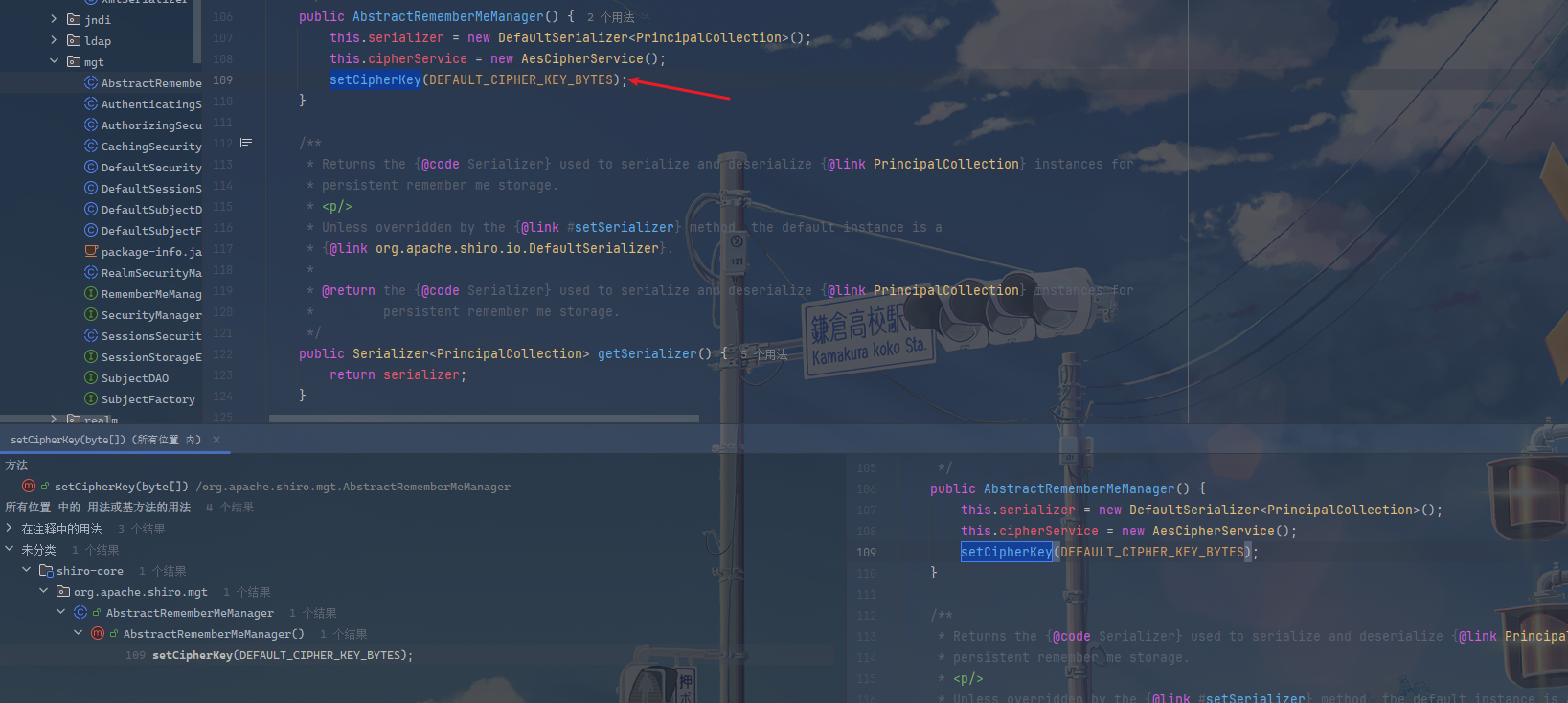Collapse the 未分类 results group

pos(10,550)
